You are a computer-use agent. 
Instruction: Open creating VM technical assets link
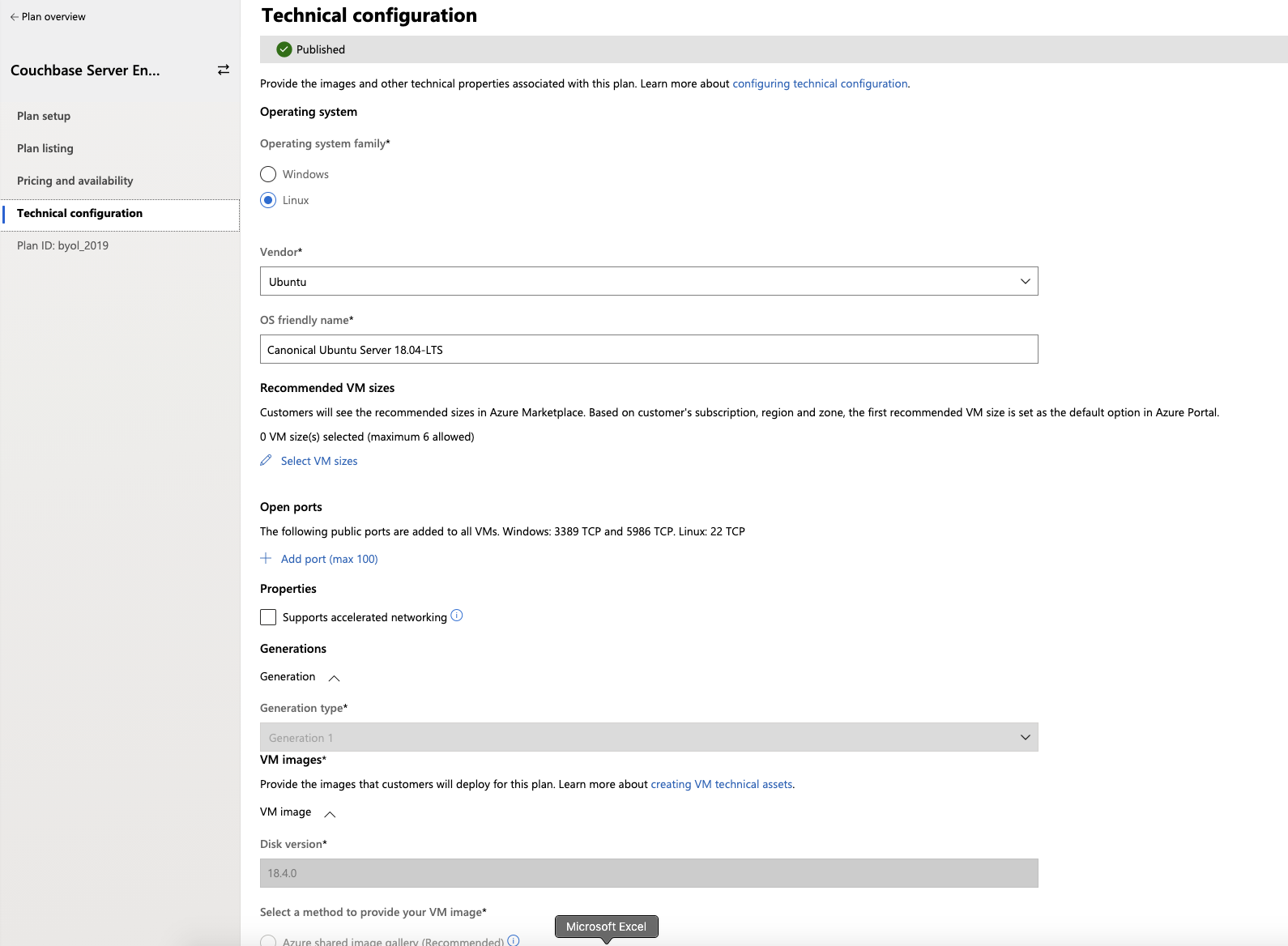[721, 784]
